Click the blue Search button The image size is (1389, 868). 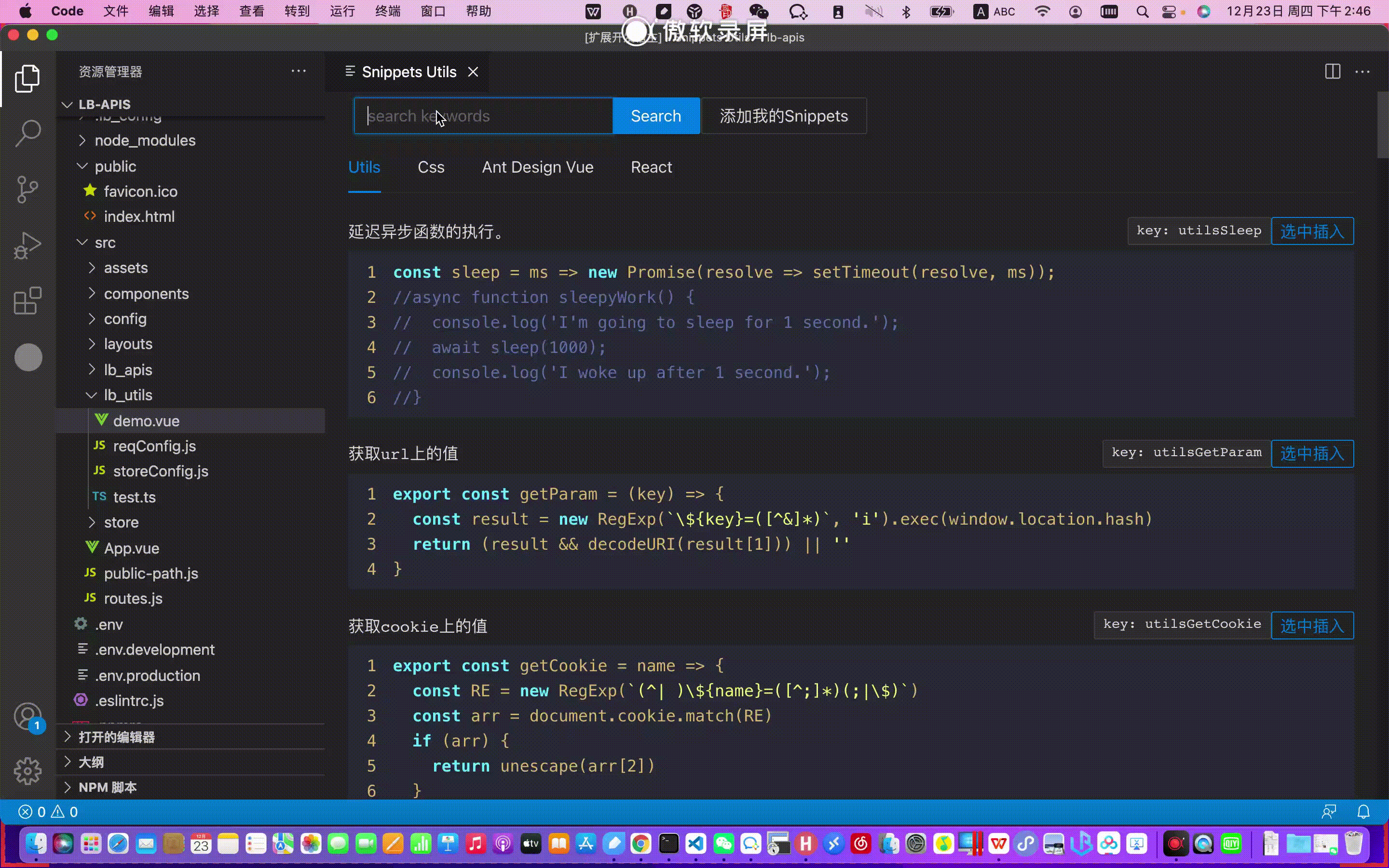(656, 116)
